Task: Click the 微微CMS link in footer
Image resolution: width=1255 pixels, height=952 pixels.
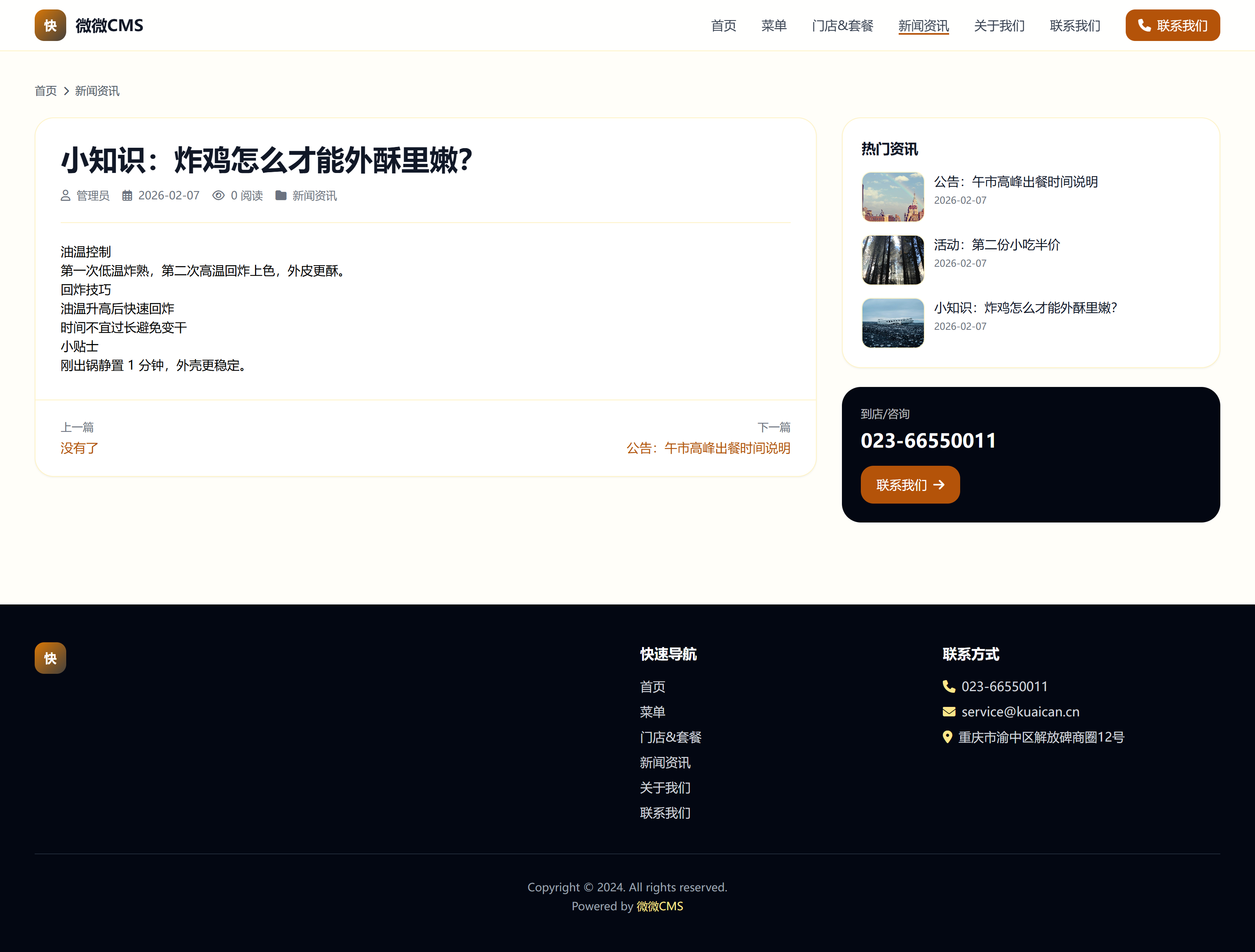Action: (659, 906)
